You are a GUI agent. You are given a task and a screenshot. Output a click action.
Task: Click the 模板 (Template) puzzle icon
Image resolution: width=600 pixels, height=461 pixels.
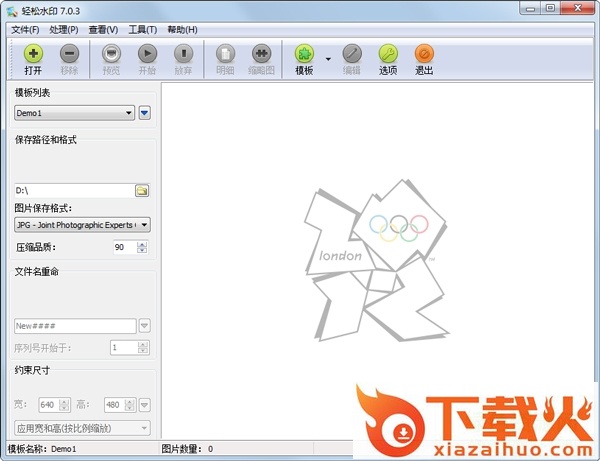(305, 54)
